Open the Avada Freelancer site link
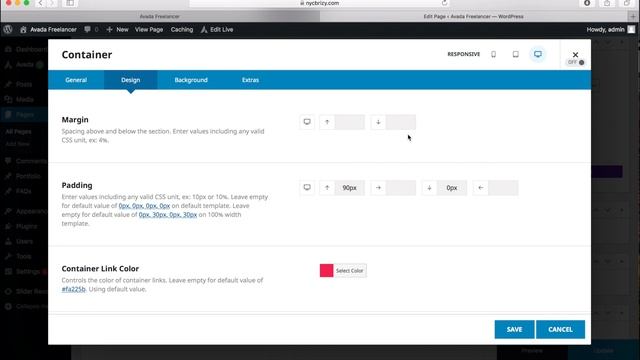This screenshot has width=640, height=360. point(49,29)
